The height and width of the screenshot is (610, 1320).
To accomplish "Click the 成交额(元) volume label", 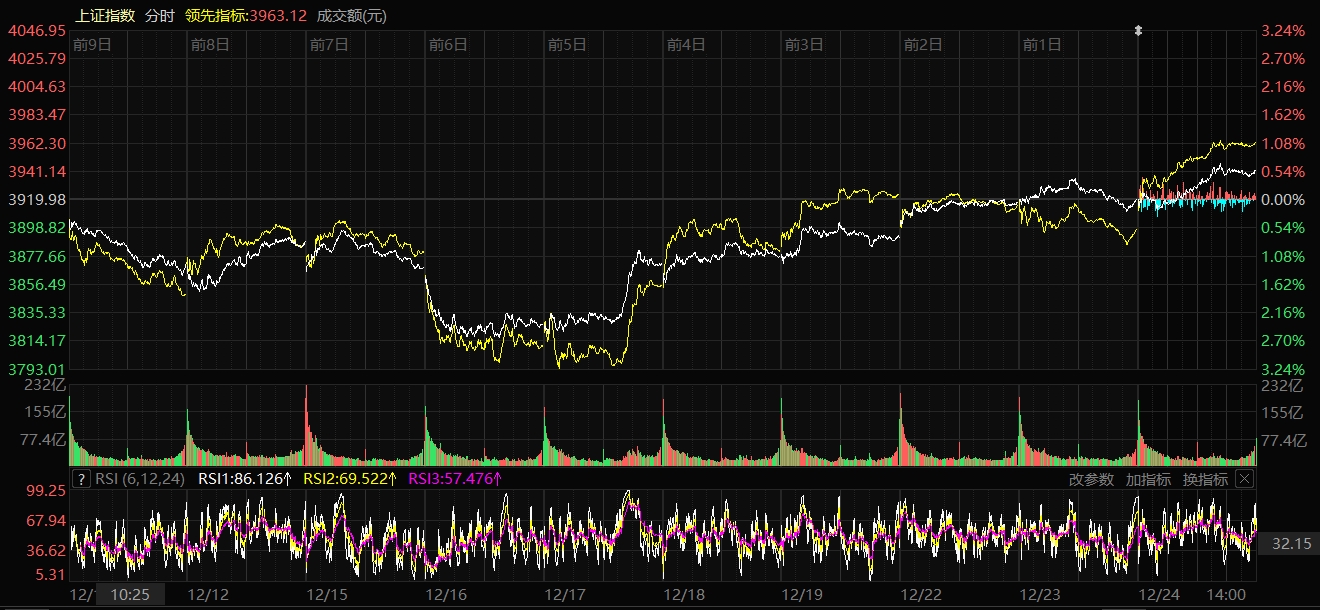I will point(351,15).
